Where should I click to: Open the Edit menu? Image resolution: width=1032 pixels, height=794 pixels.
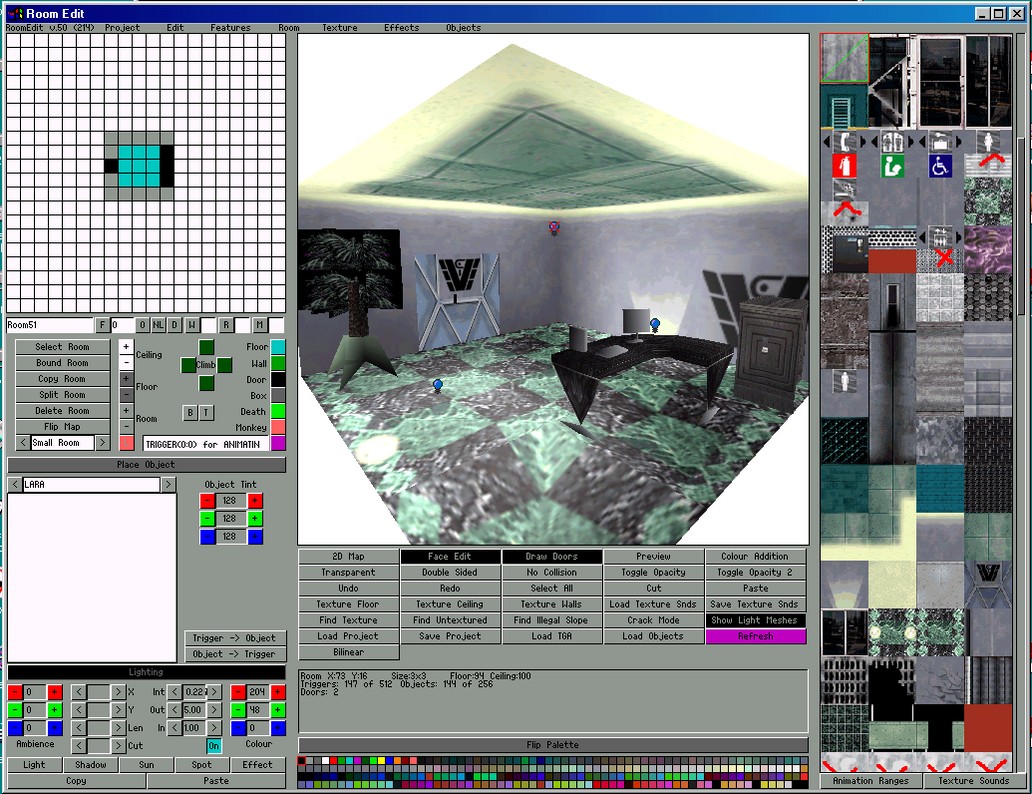point(175,28)
